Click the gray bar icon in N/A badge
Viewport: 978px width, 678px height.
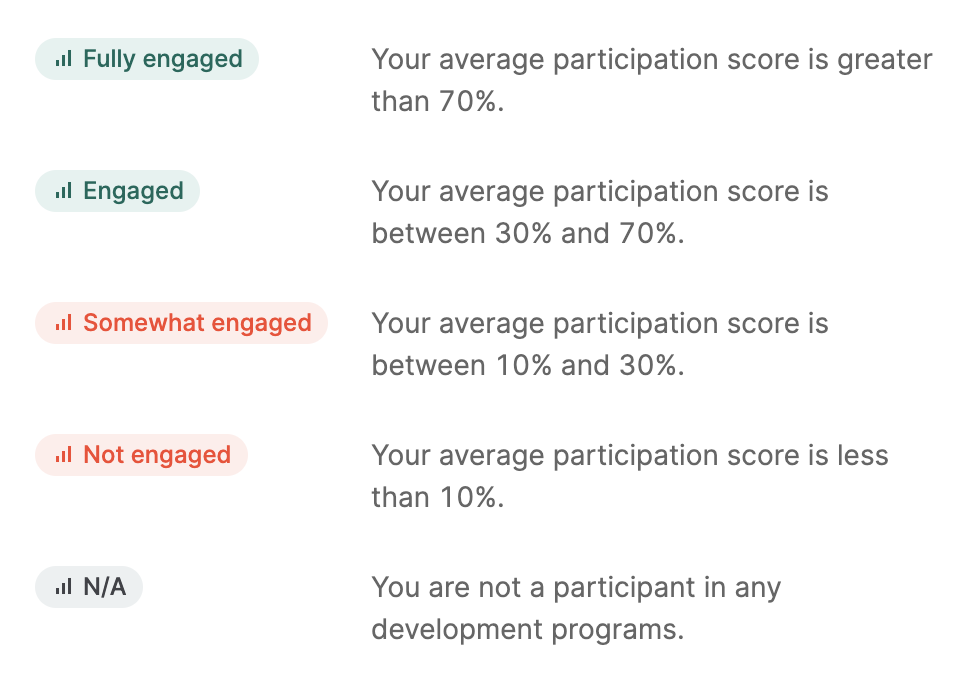pyautogui.click(x=64, y=587)
